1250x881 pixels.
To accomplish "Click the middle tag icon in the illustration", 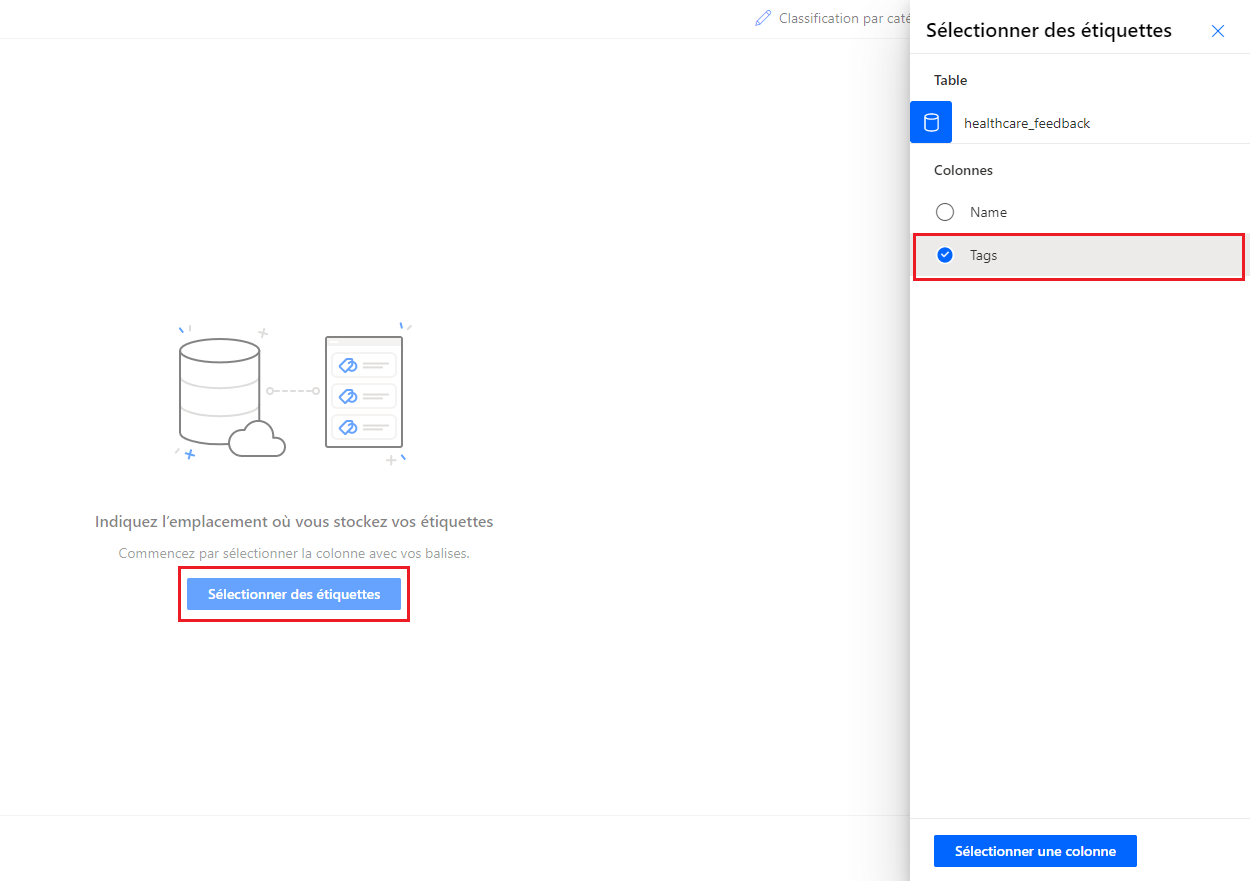I will (348, 396).
